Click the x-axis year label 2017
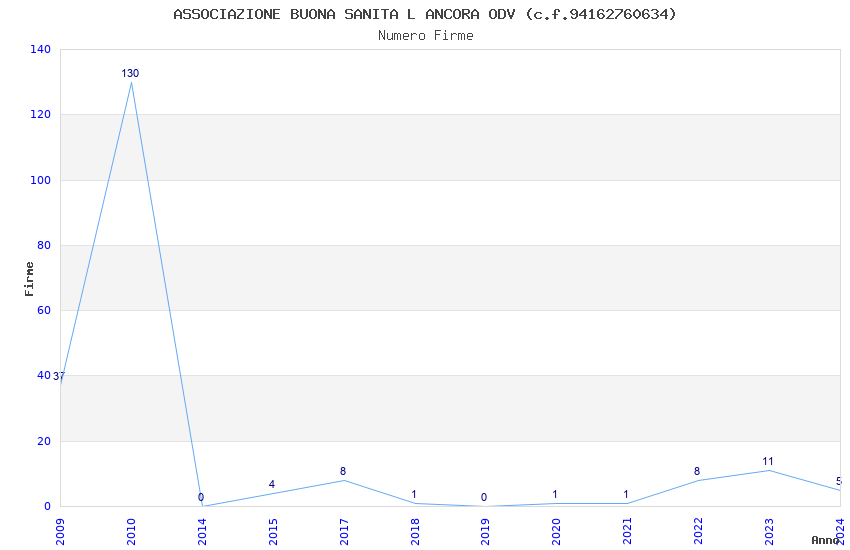Image resolution: width=850 pixels, height=550 pixels. click(x=344, y=532)
